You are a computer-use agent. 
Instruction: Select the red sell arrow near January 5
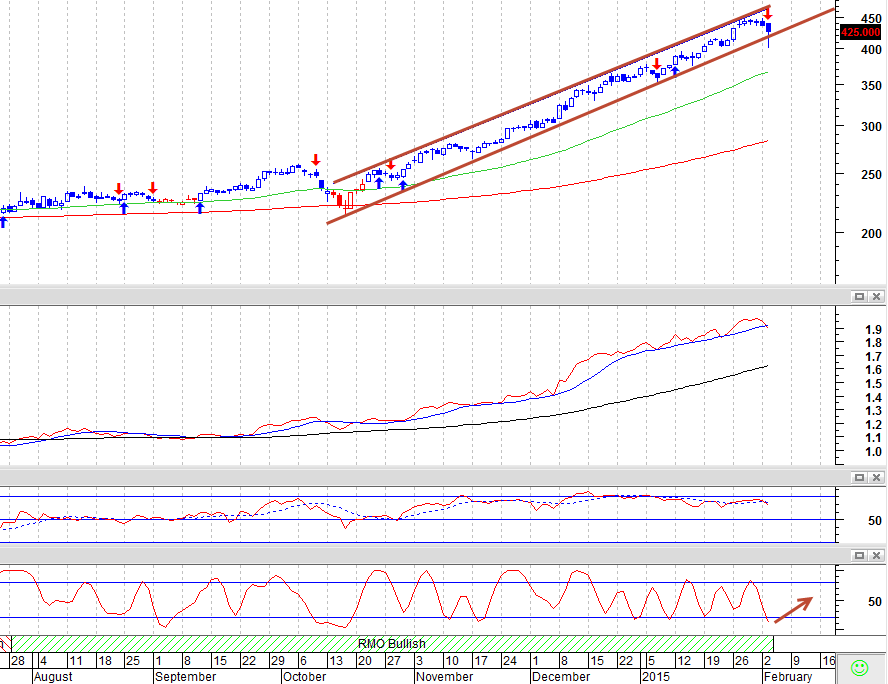point(656,63)
